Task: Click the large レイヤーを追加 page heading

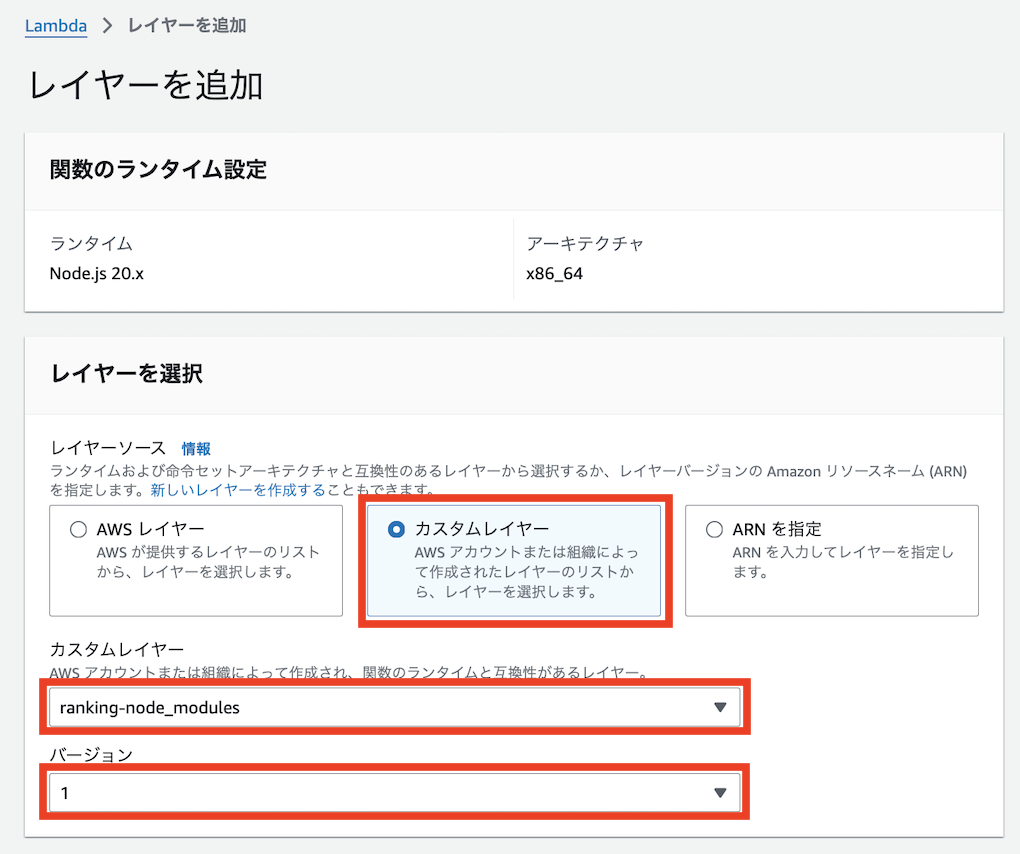Action: click(146, 85)
